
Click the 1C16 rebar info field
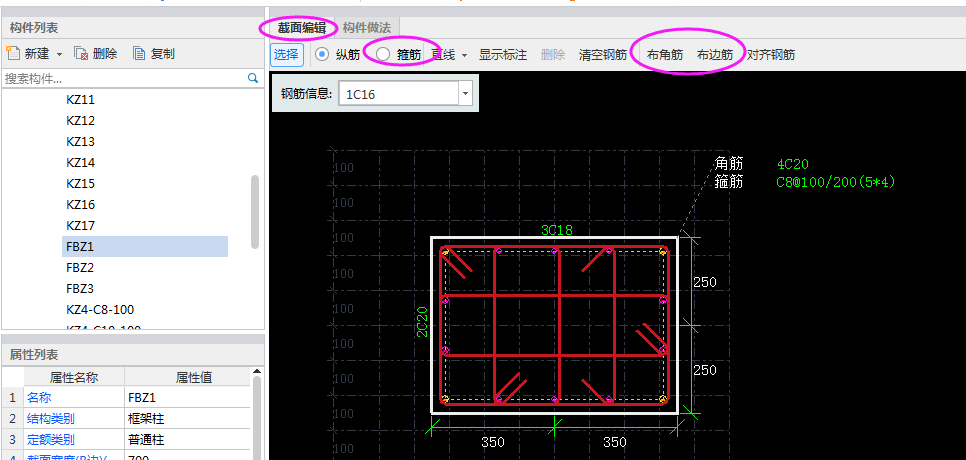399,94
